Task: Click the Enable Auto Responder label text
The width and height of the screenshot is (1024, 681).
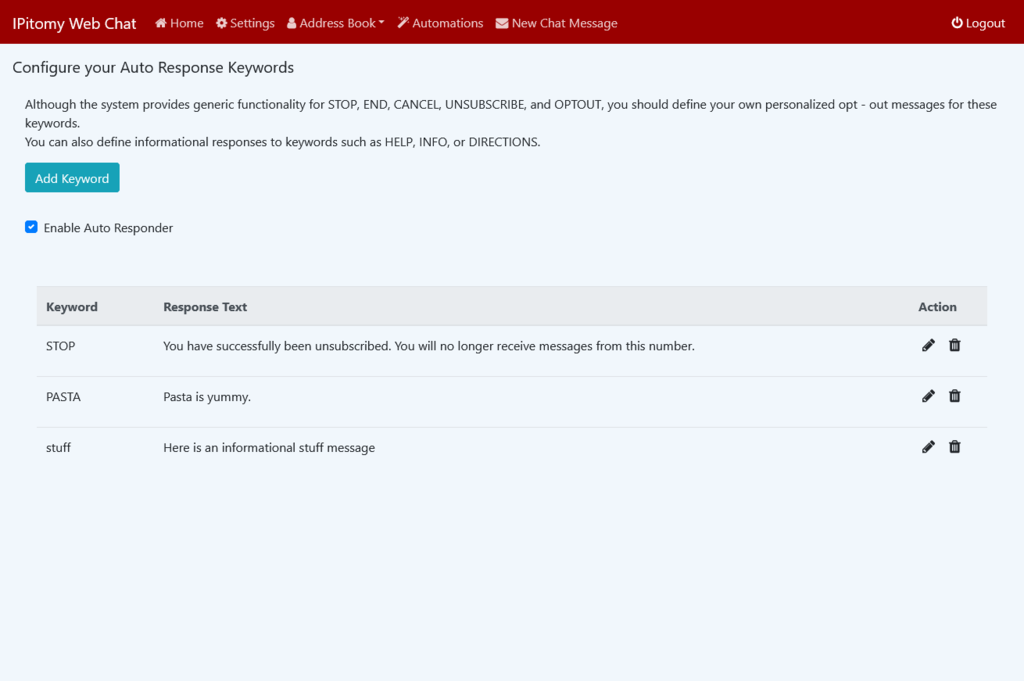Action: [108, 228]
